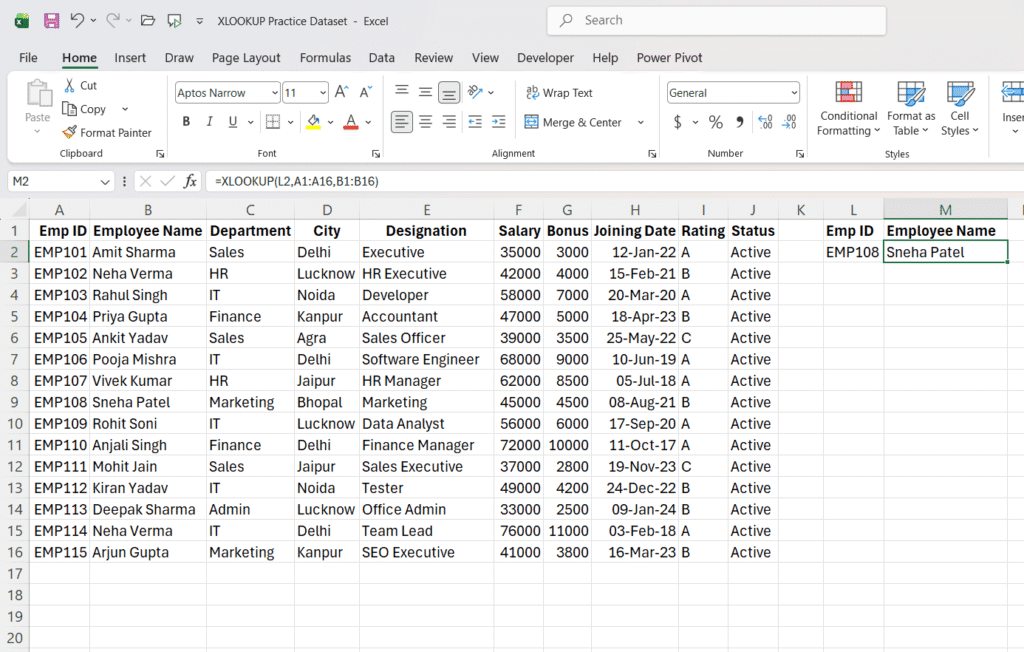Click the Save icon in the title bar
The width and height of the screenshot is (1024, 652).
(52, 21)
